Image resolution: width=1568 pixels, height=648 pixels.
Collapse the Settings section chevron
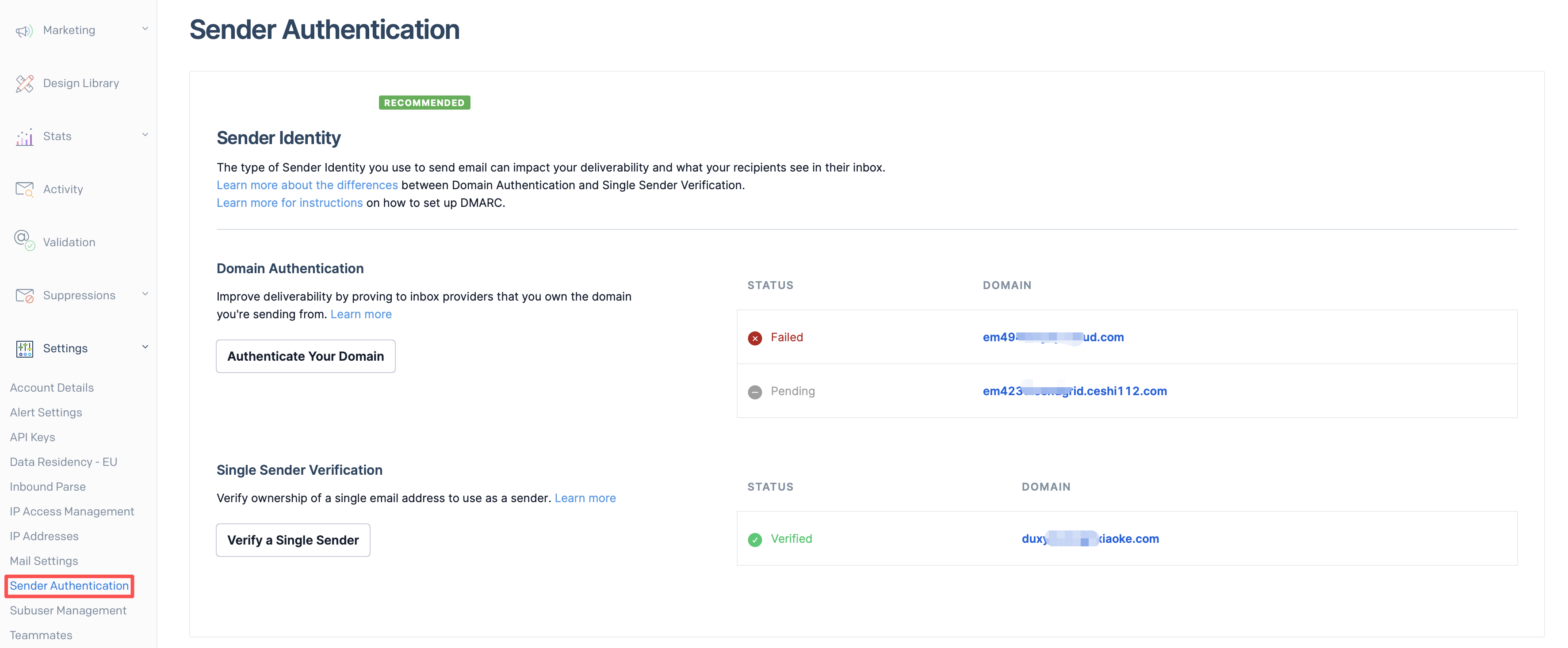(x=145, y=346)
